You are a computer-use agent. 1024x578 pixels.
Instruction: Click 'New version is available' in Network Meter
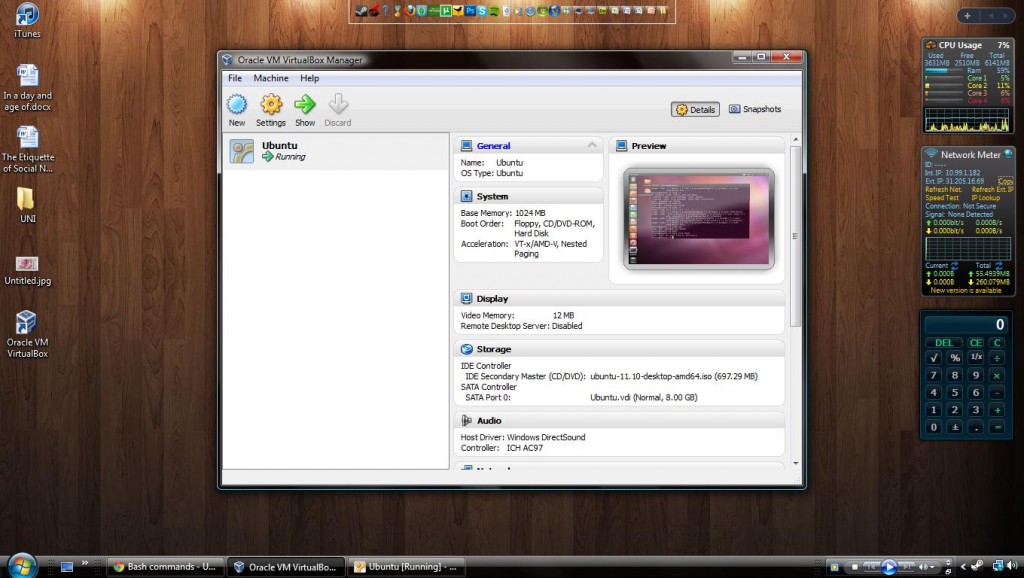coord(965,290)
